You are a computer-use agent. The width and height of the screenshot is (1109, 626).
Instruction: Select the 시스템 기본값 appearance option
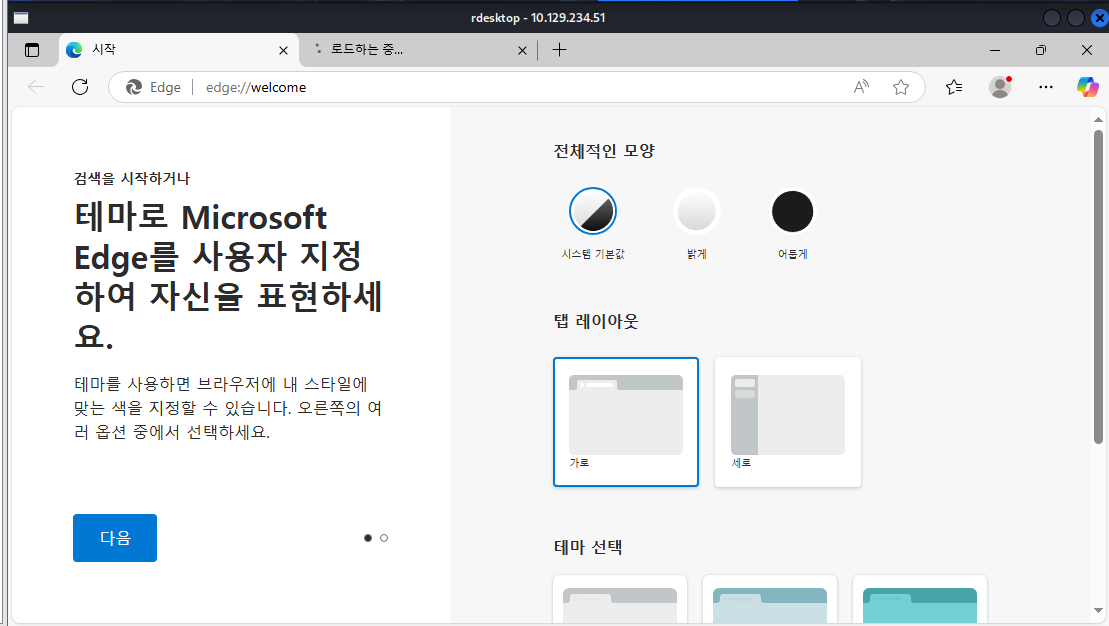coord(593,211)
